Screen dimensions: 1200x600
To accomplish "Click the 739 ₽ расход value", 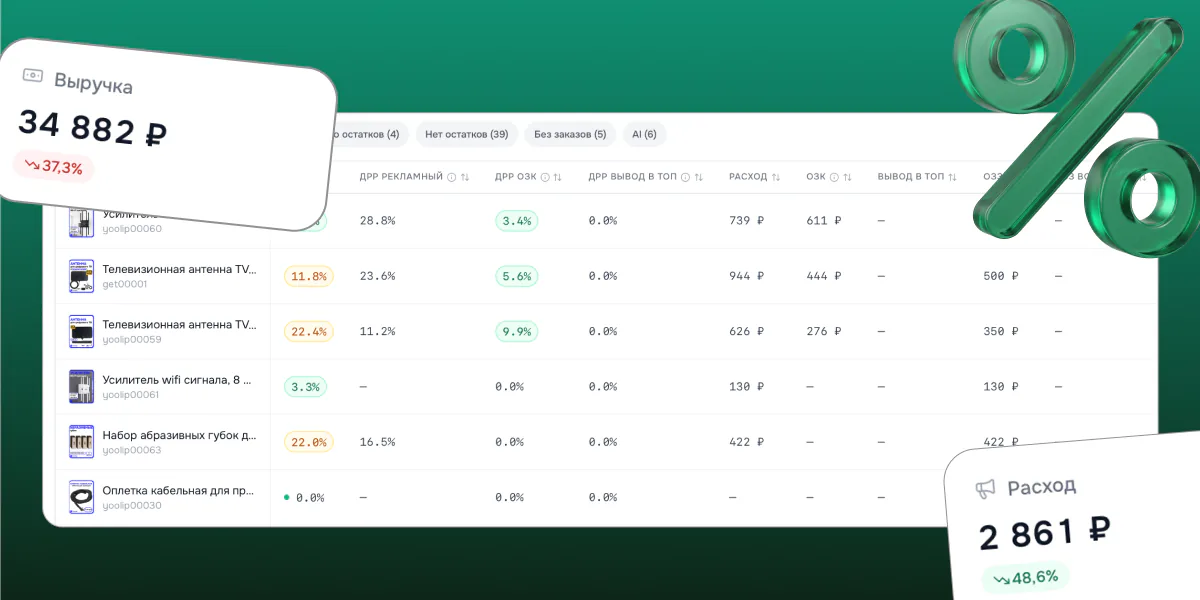I will [746, 221].
